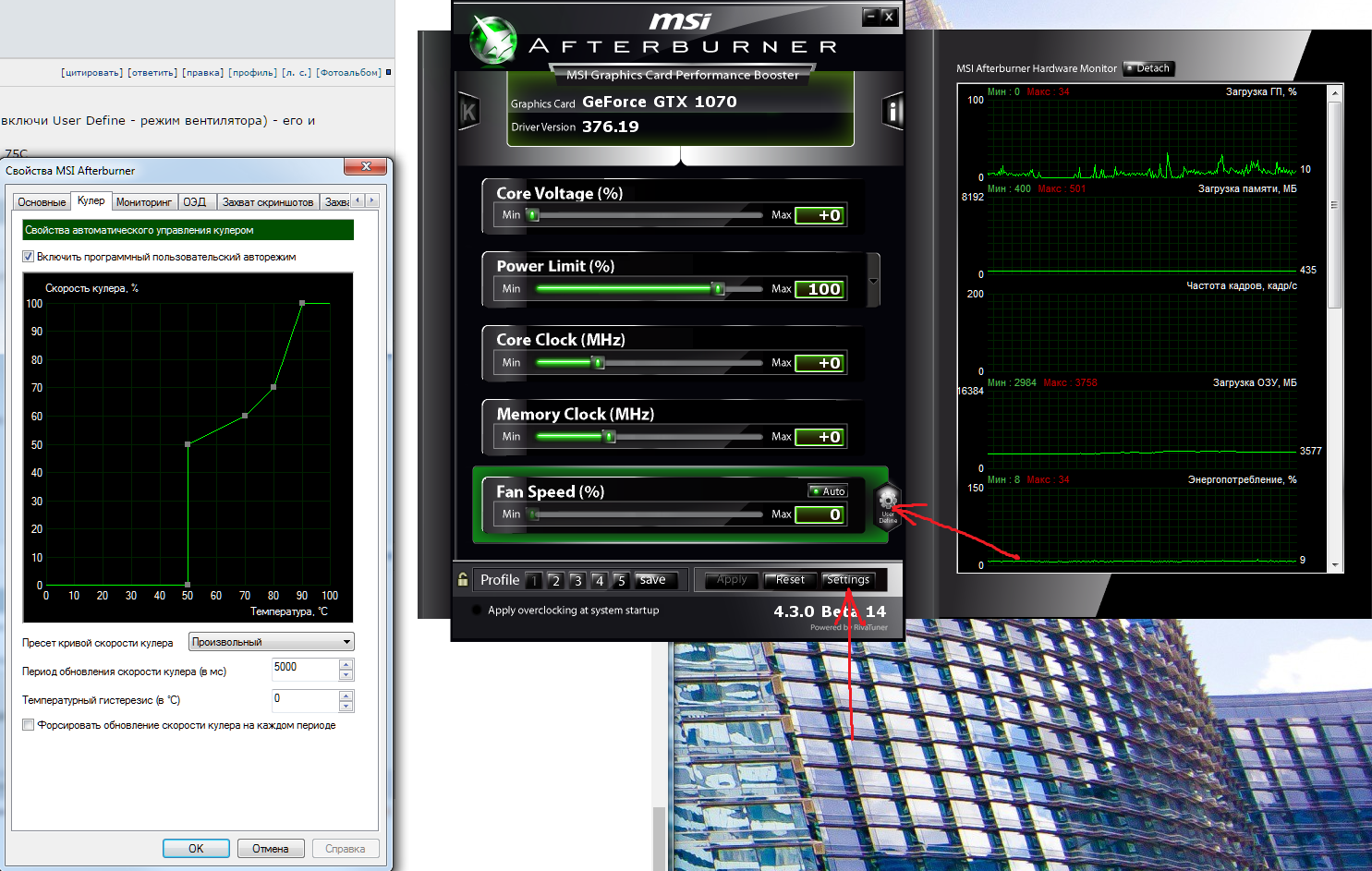
Task: Open the [Фотоальбом] forum link
Action: click(348, 72)
